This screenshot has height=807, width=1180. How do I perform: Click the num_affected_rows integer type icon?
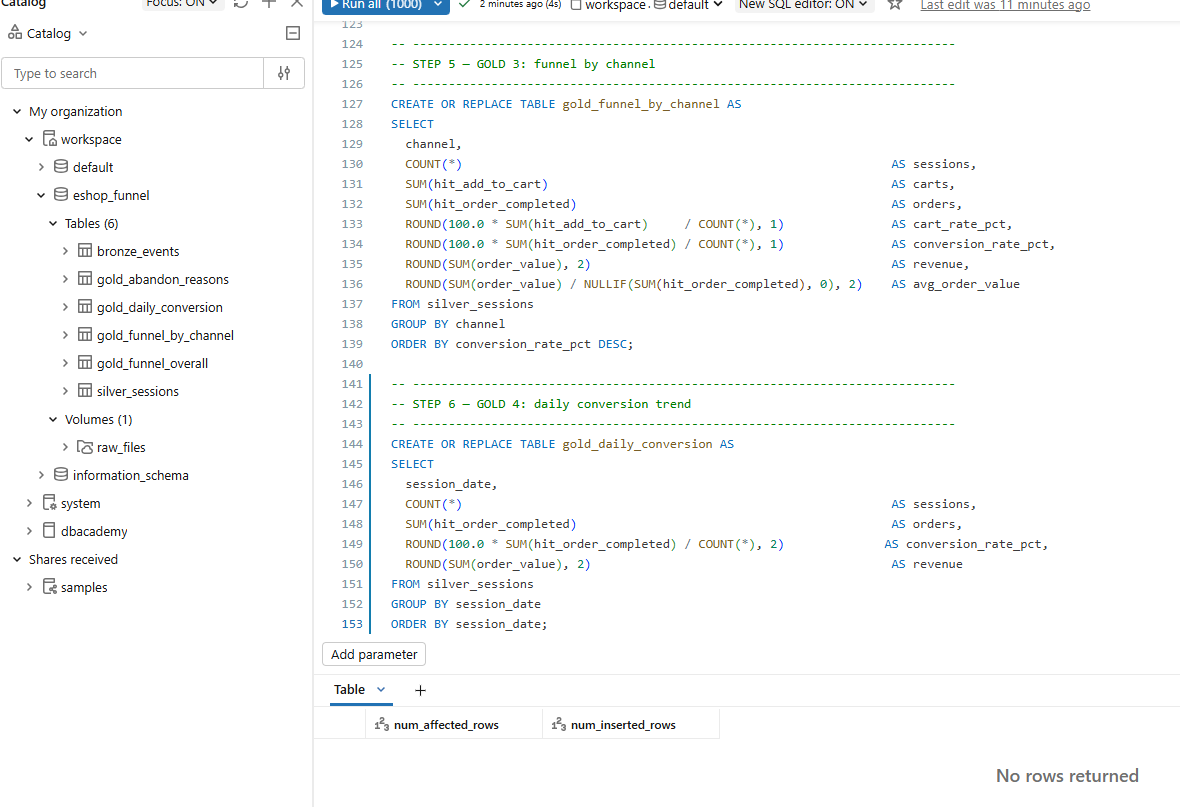click(382, 724)
